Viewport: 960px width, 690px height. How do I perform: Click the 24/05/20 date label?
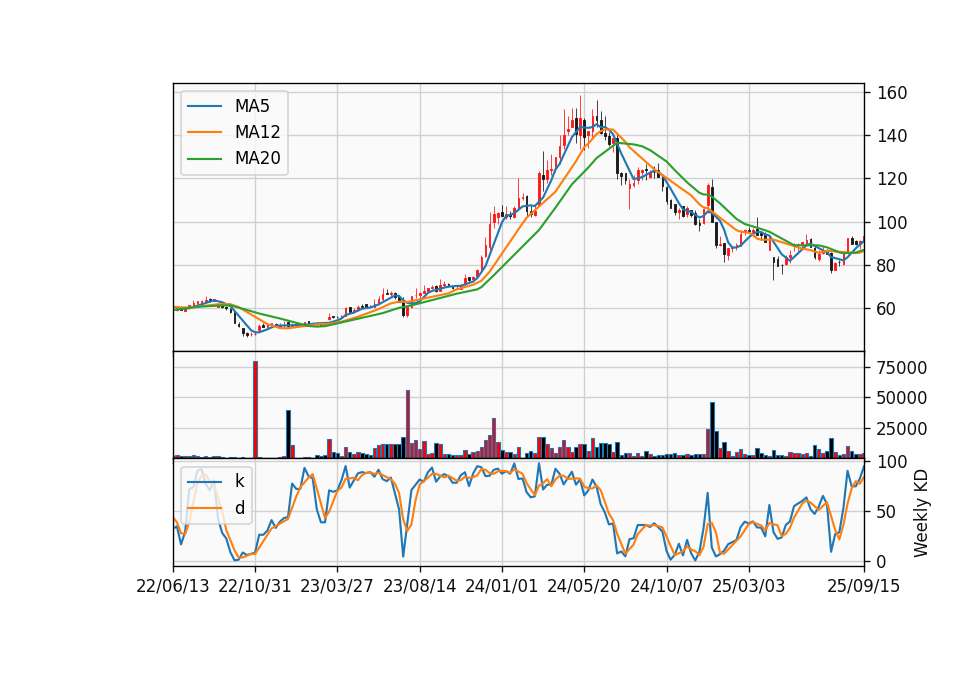tap(583, 586)
